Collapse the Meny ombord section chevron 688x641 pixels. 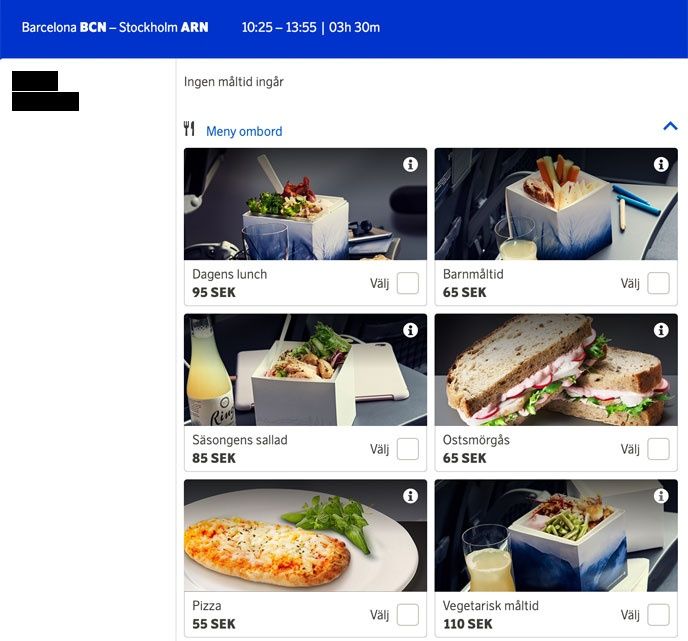tap(670, 126)
